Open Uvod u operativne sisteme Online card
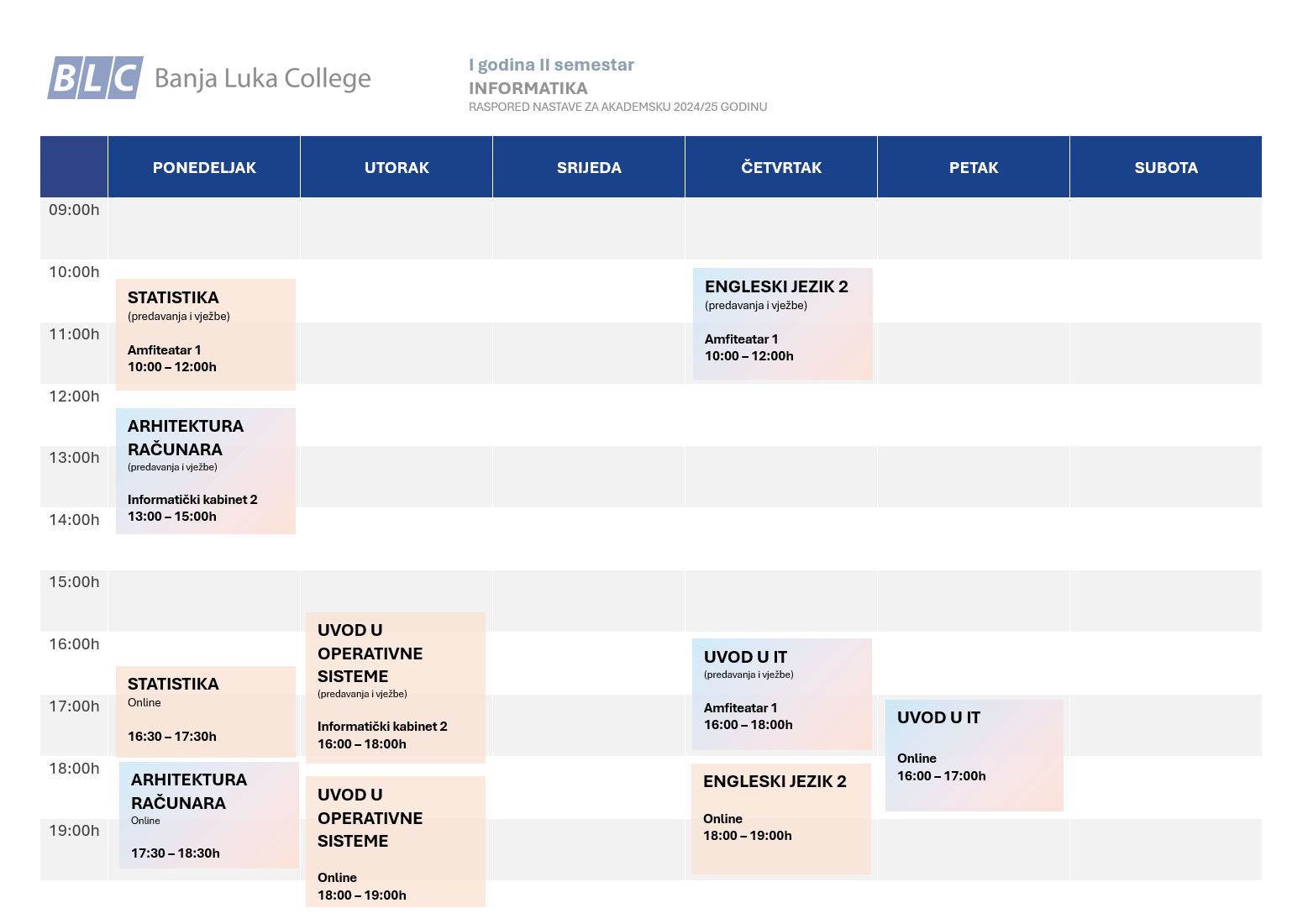The width and height of the screenshot is (1308, 924). pos(396,842)
